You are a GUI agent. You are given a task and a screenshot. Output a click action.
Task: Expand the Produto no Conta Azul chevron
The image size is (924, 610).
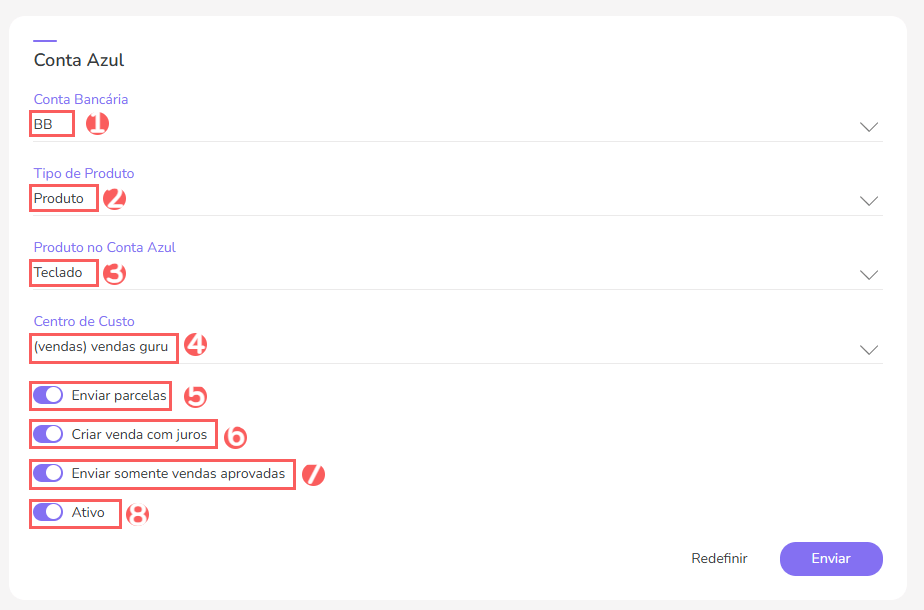point(868,275)
